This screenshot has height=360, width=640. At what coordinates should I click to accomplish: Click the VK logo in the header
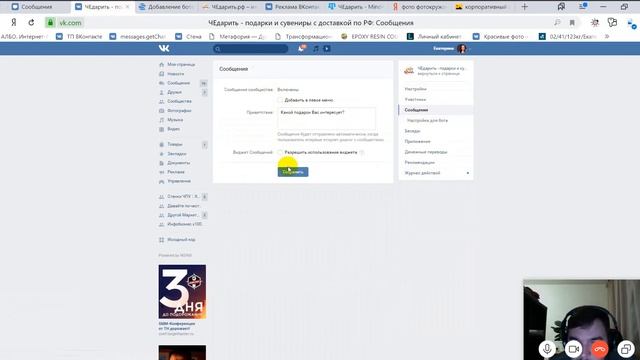click(x=164, y=49)
